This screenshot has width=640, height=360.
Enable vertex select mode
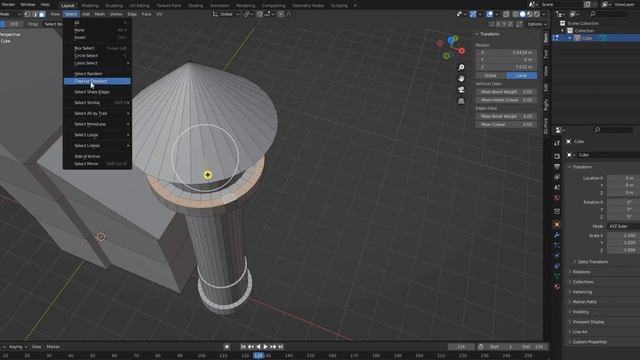pyautogui.click(x=27, y=14)
